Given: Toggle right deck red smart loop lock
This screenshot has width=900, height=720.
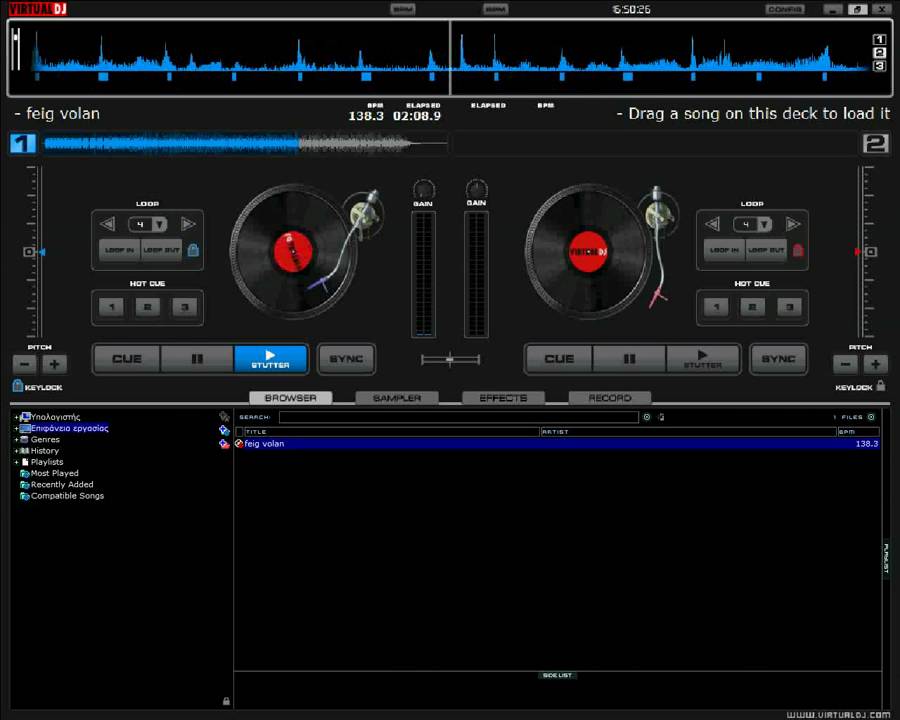Looking at the screenshot, I should click(x=798, y=250).
